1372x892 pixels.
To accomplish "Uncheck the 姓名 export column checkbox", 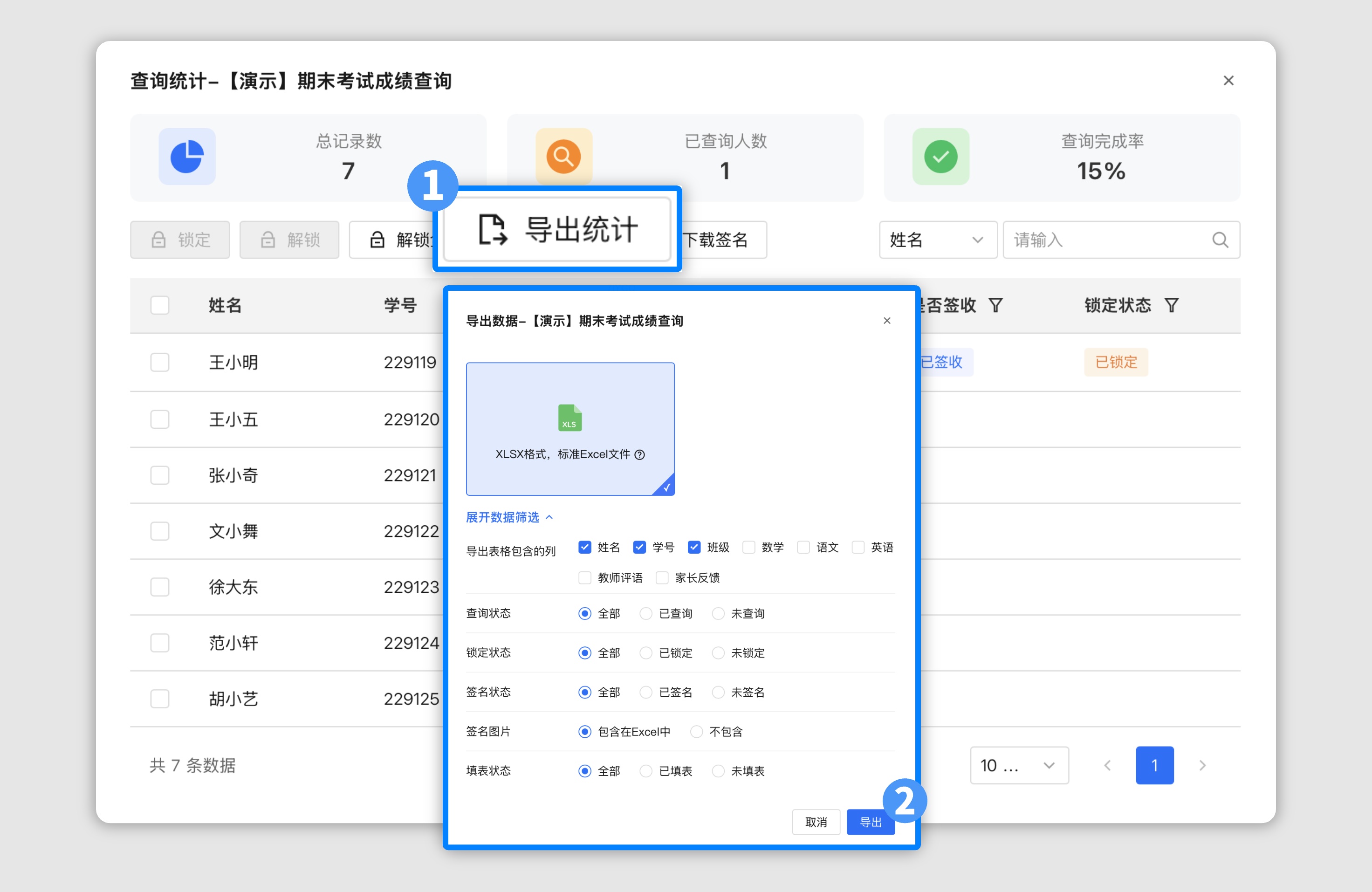I will tap(584, 547).
